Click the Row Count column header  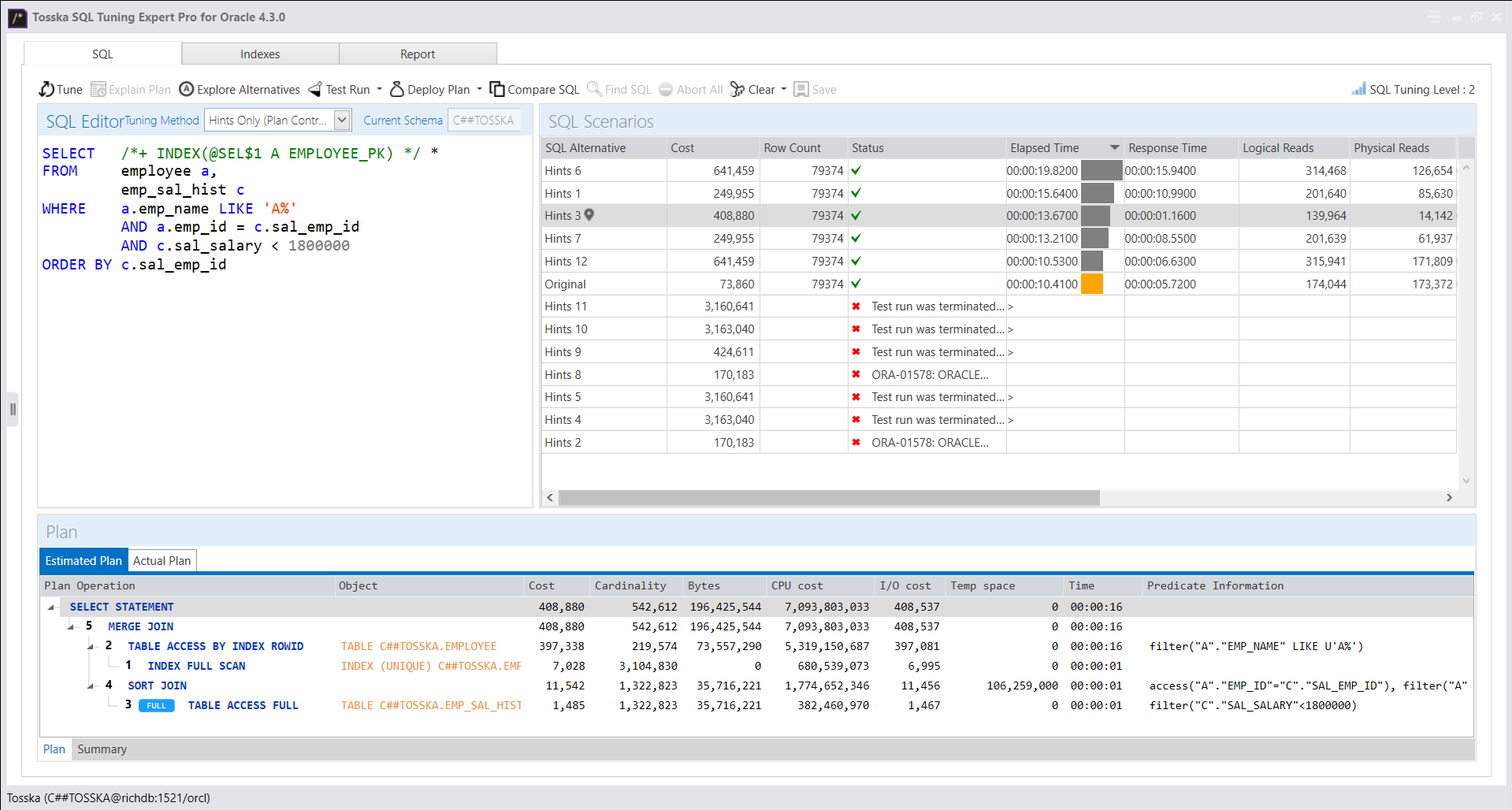(x=804, y=147)
